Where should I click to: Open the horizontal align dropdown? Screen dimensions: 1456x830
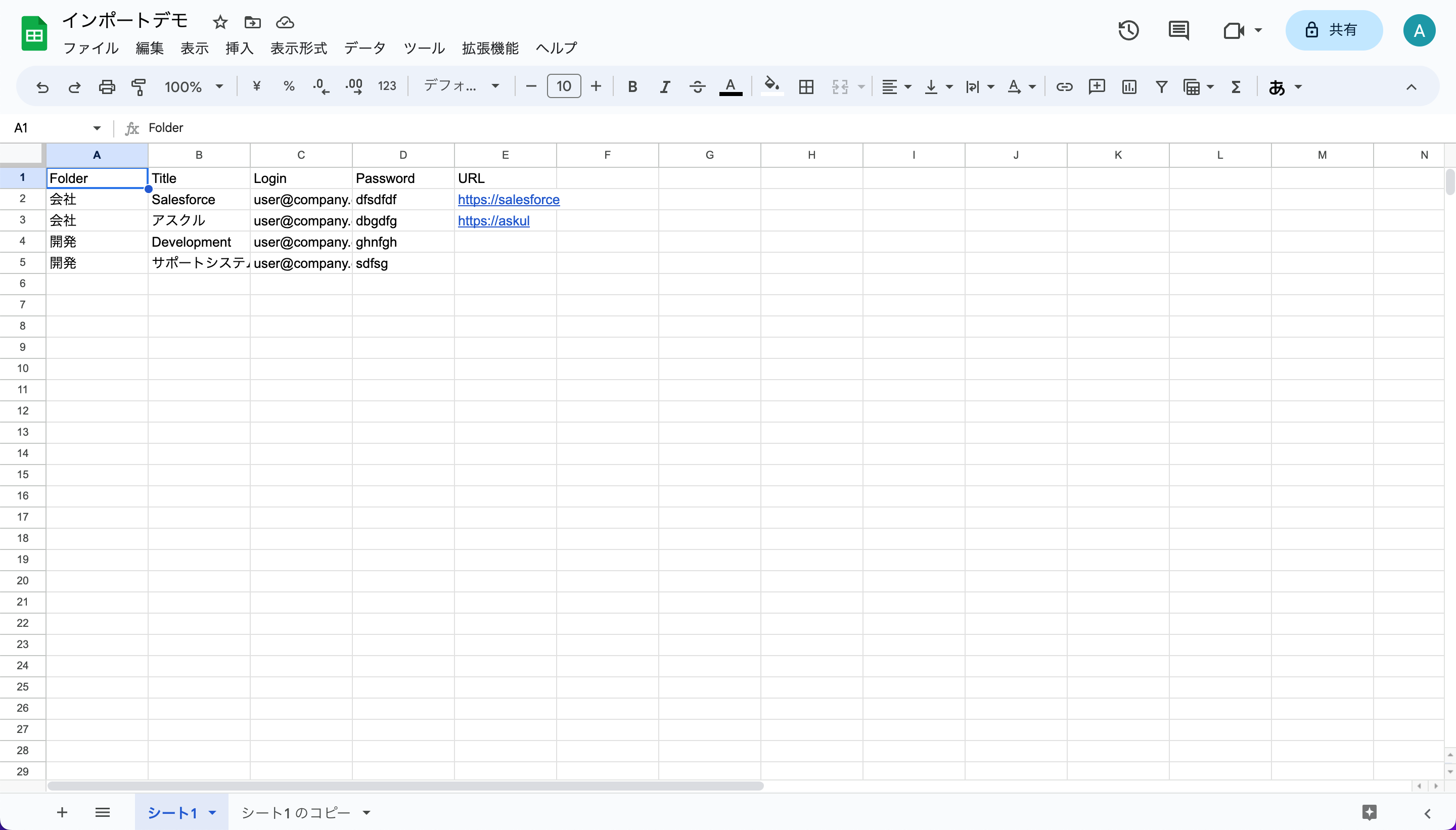coord(896,86)
